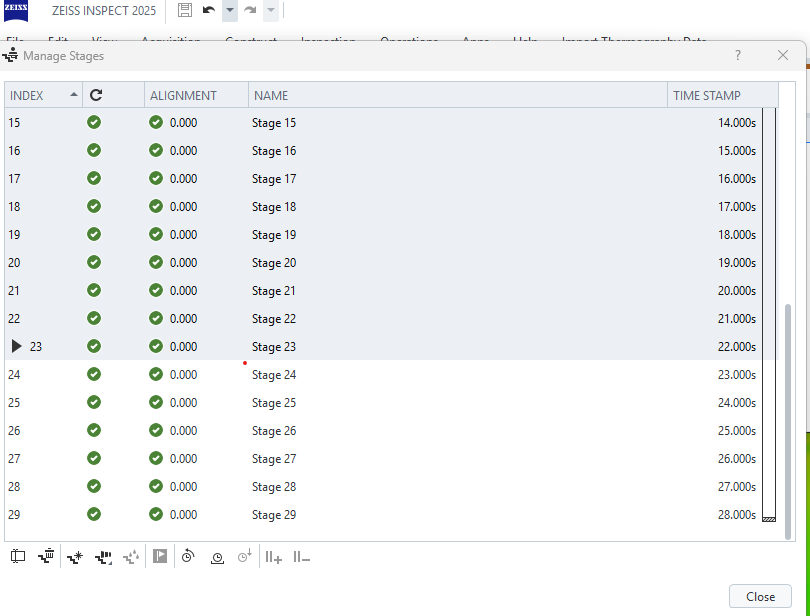Click the remove stage columns minus icon
The height and width of the screenshot is (616, 810).
[x=301, y=557]
